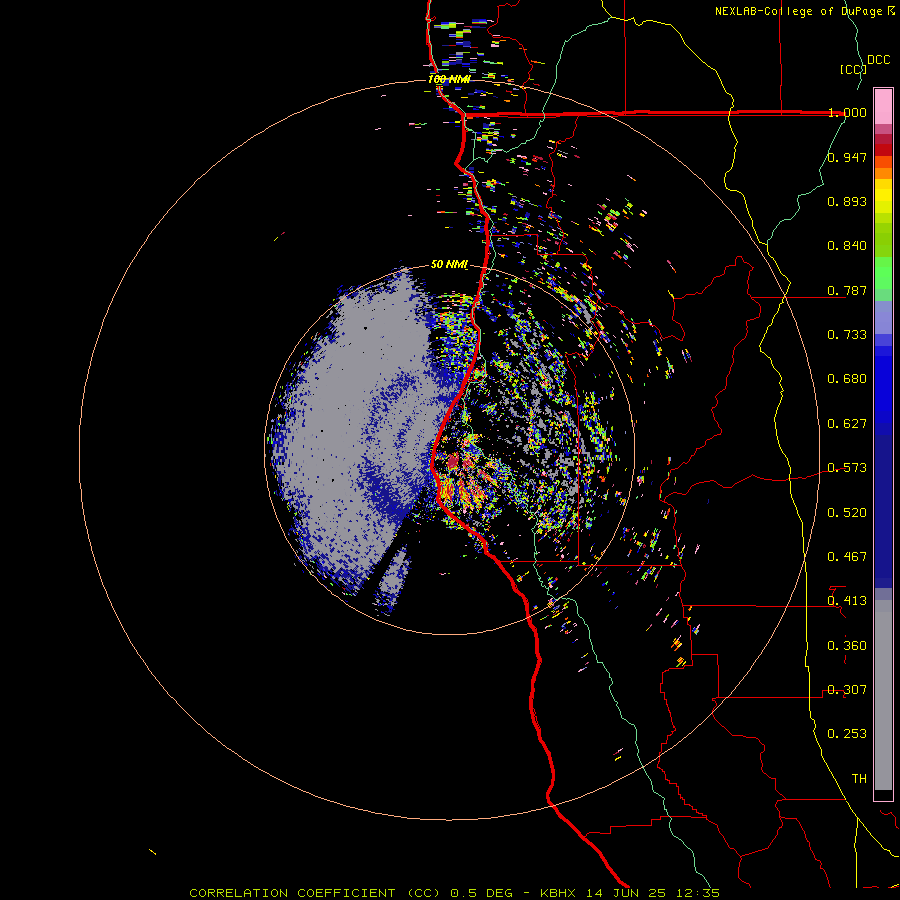
Task: Pick the light pink segment atop the color bar
Action: [x=883, y=106]
